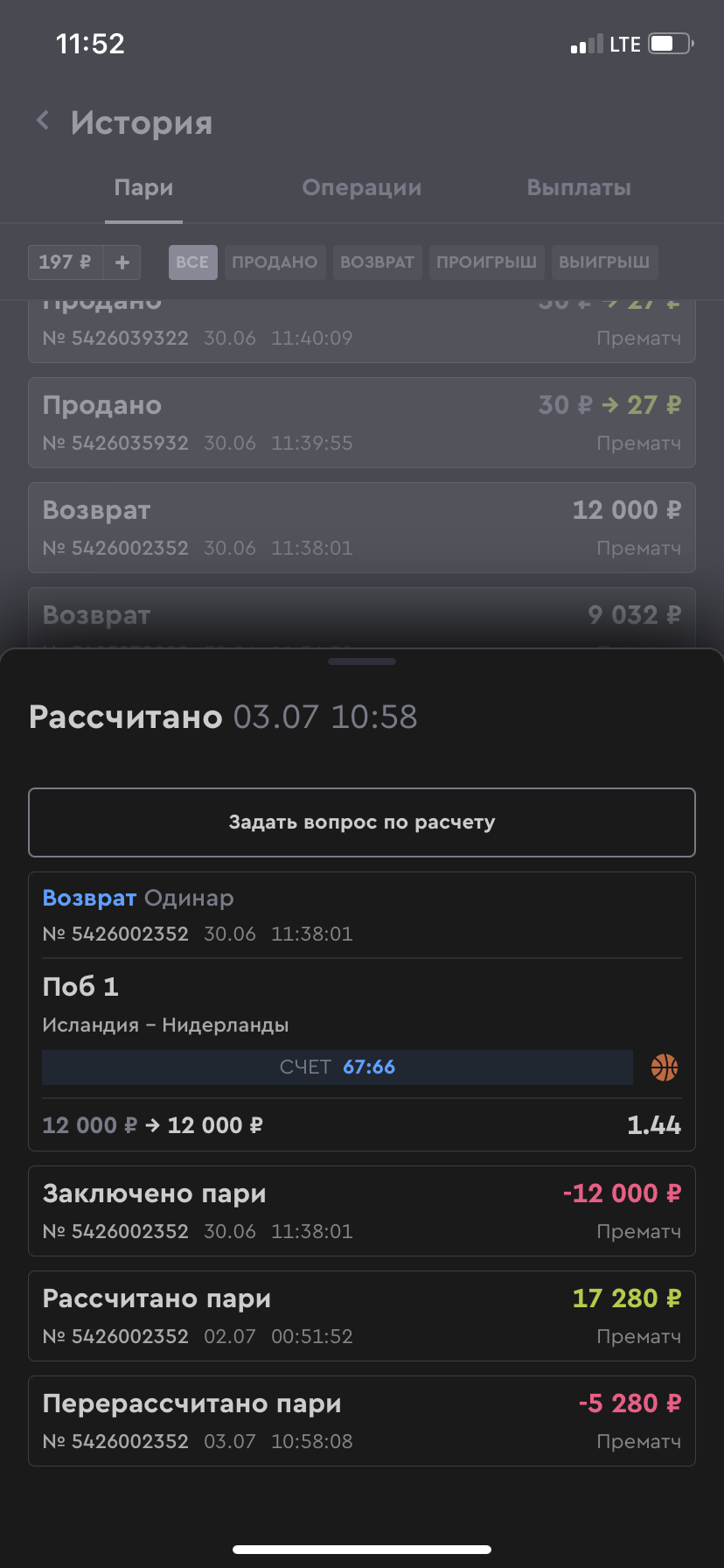The height and width of the screenshot is (1568, 724).
Task: Enable the ПРОИГРЫШ filter
Action: click(x=486, y=262)
